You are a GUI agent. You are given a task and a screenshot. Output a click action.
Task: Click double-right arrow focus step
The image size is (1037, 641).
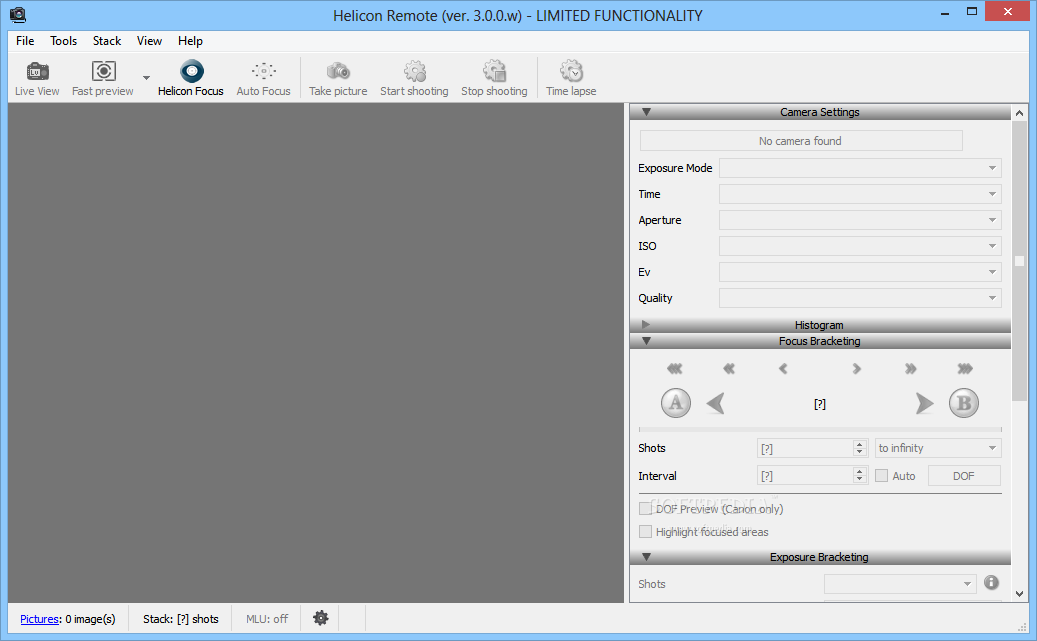911,368
